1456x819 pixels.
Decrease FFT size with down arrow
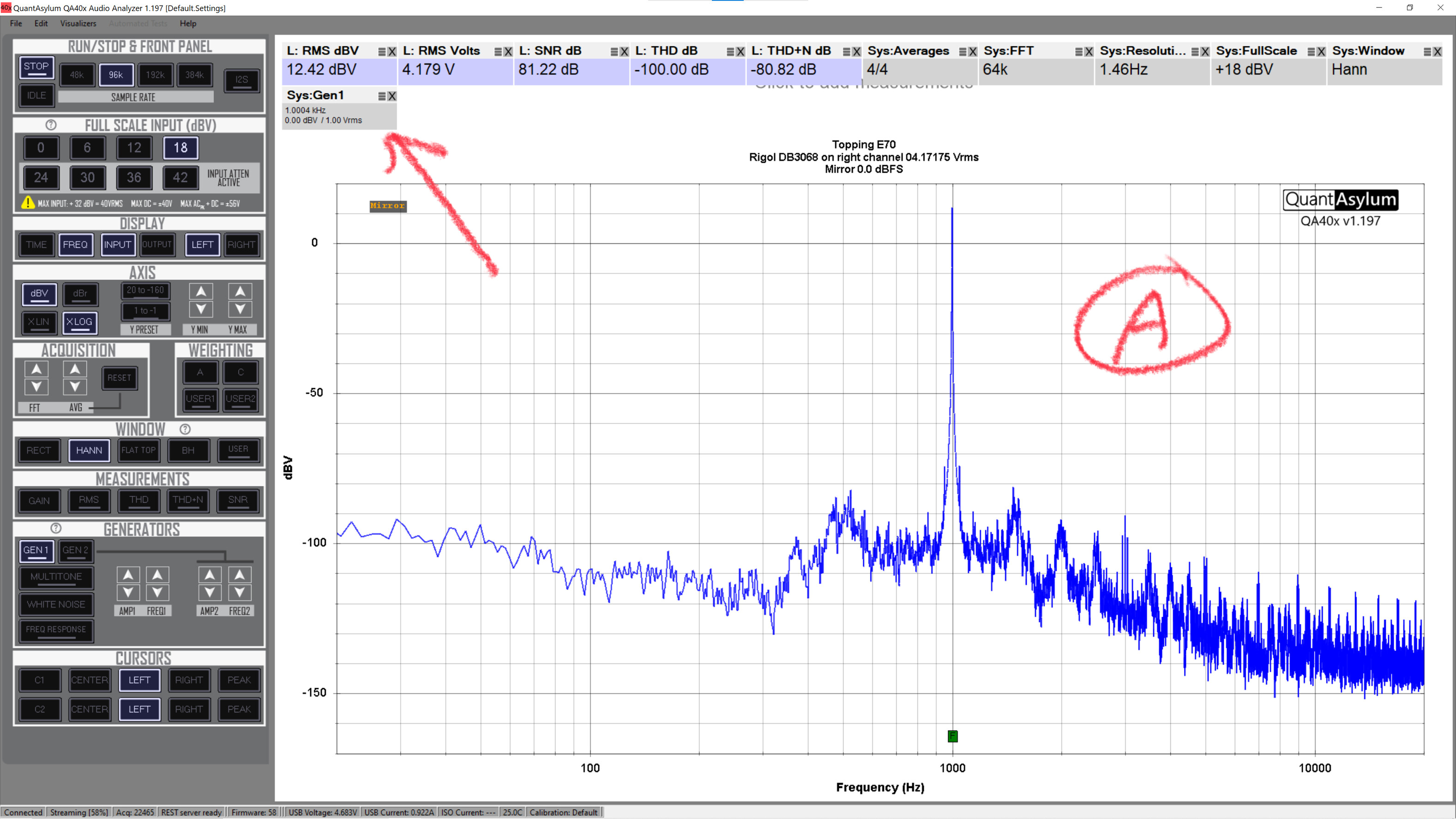click(x=36, y=387)
